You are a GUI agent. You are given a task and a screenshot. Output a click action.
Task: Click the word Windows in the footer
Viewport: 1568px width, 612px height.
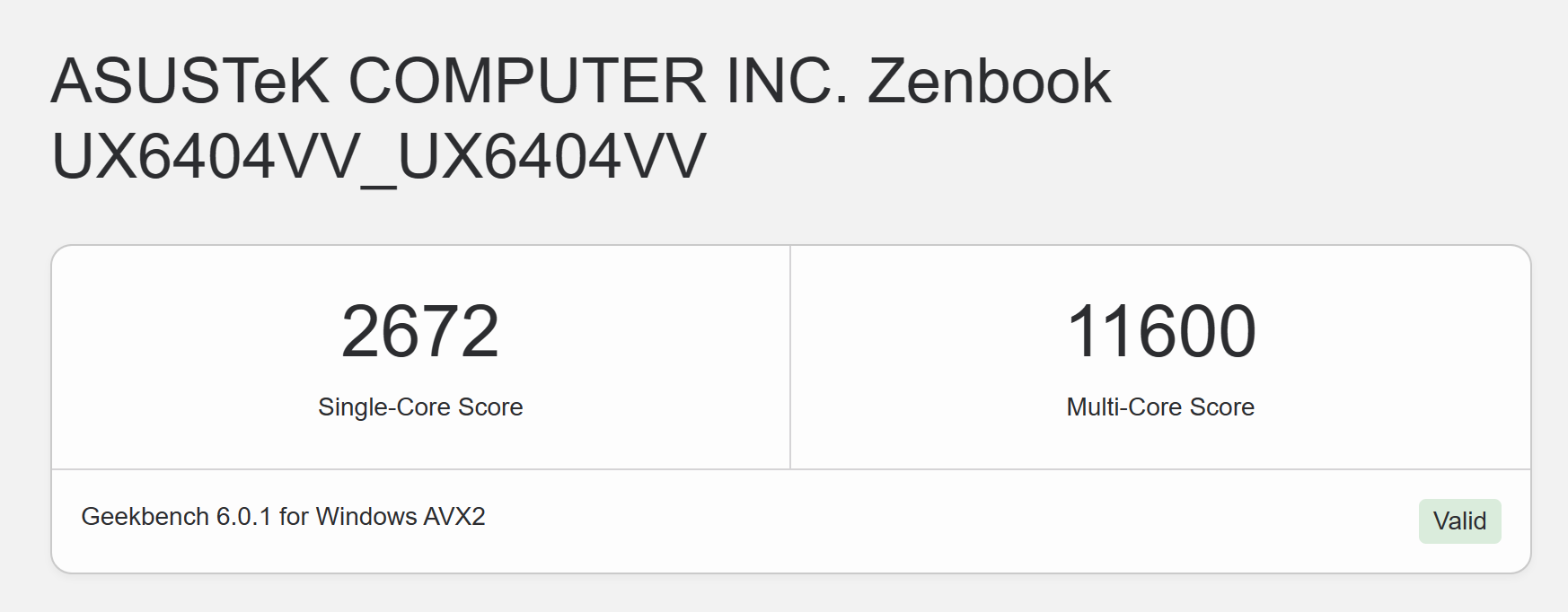(366, 517)
